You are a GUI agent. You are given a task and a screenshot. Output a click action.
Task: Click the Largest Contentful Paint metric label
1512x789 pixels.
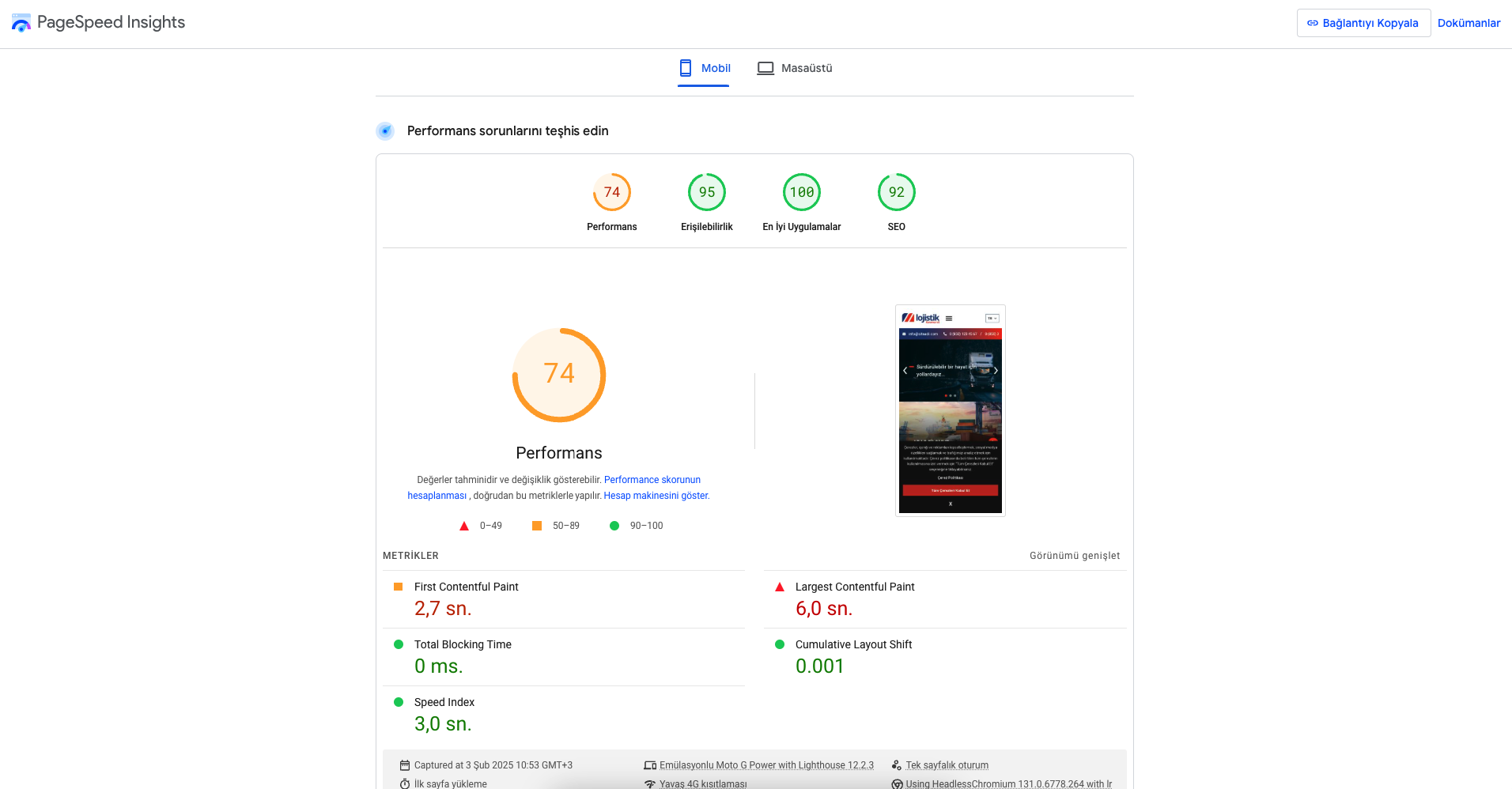[x=855, y=587]
